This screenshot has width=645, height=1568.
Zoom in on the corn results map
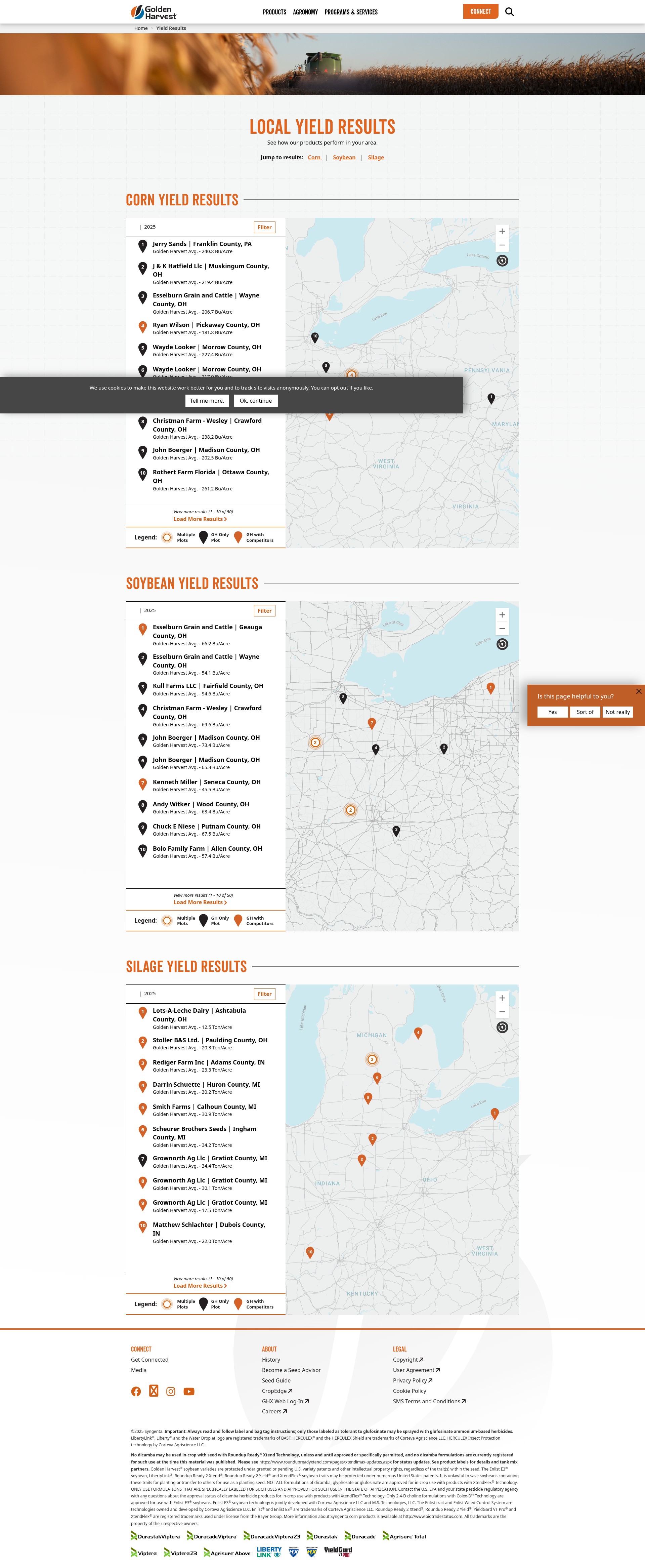[502, 231]
